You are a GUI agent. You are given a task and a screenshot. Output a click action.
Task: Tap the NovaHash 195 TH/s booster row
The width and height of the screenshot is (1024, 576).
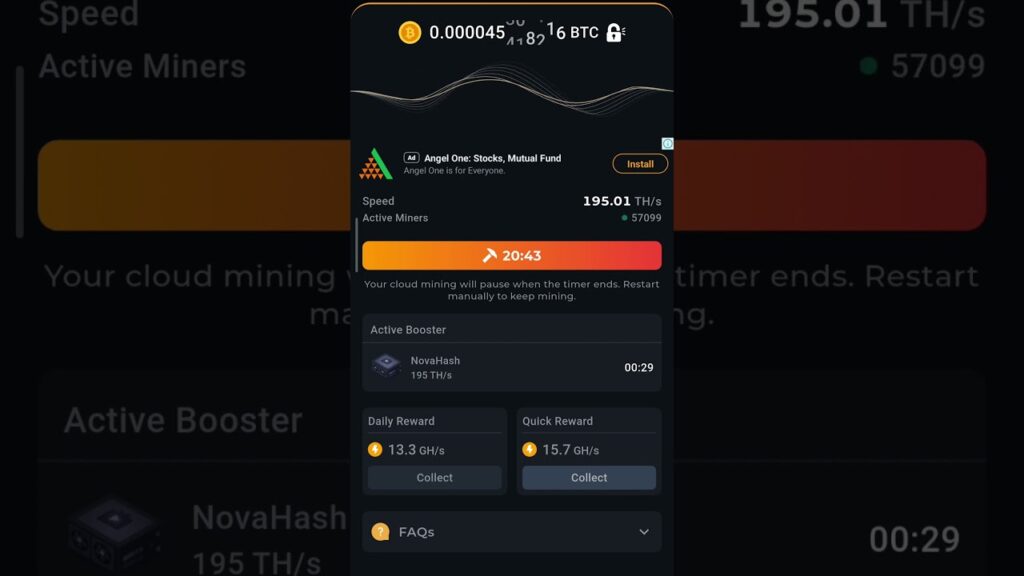click(512, 367)
